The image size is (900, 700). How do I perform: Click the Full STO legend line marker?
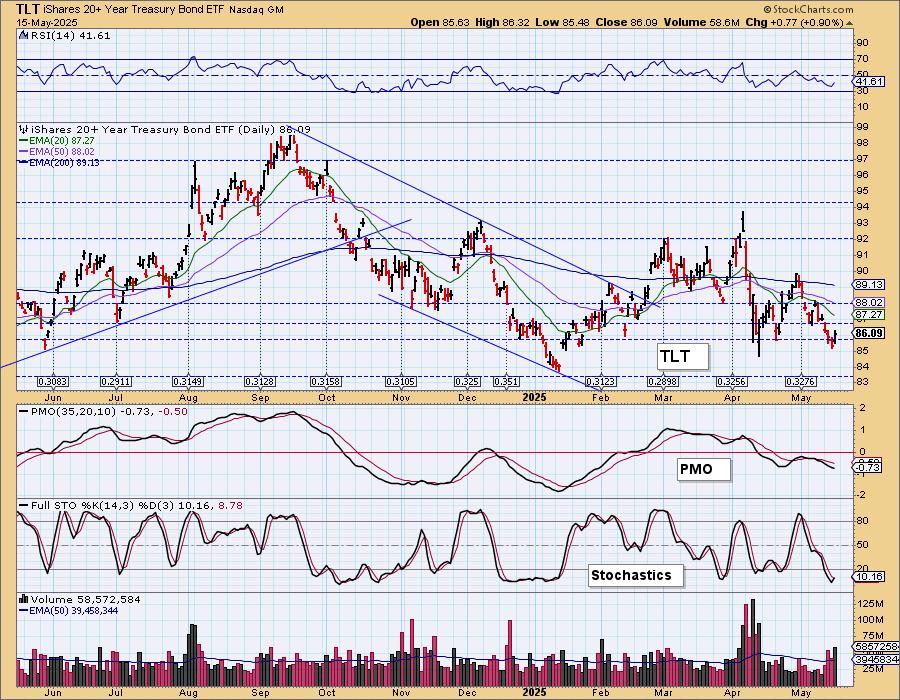[24, 505]
